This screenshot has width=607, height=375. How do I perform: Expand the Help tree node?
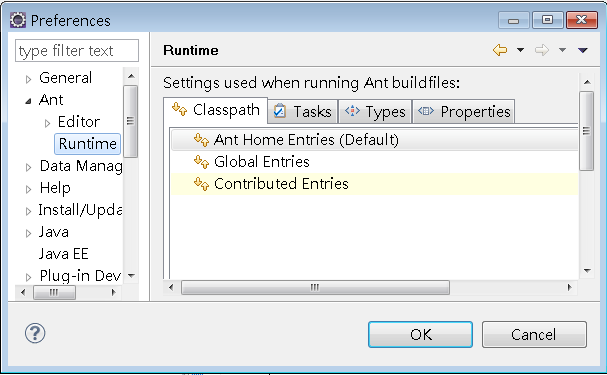(28, 189)
